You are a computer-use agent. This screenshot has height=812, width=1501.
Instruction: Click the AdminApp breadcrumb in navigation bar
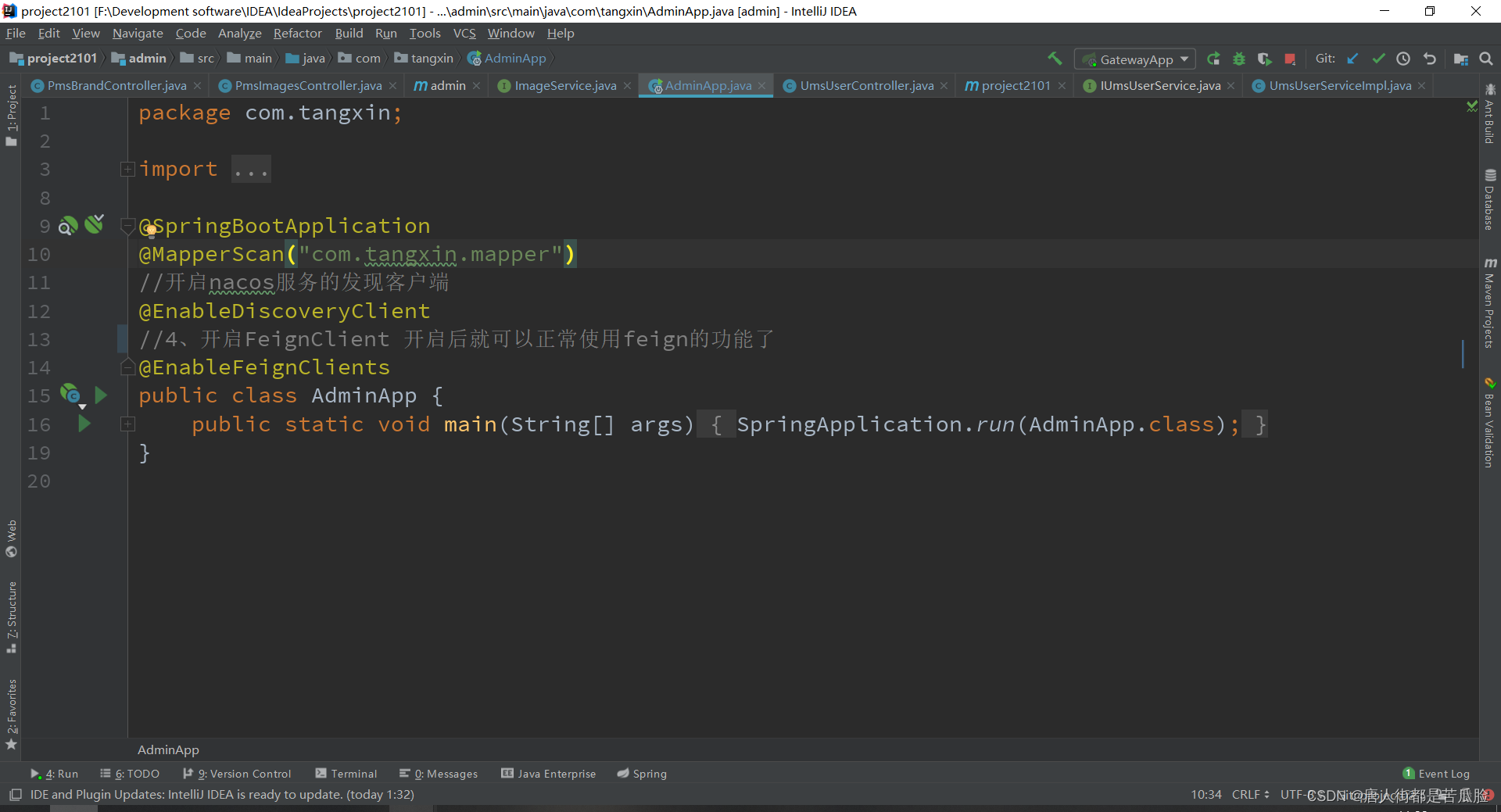coord(507,59)
